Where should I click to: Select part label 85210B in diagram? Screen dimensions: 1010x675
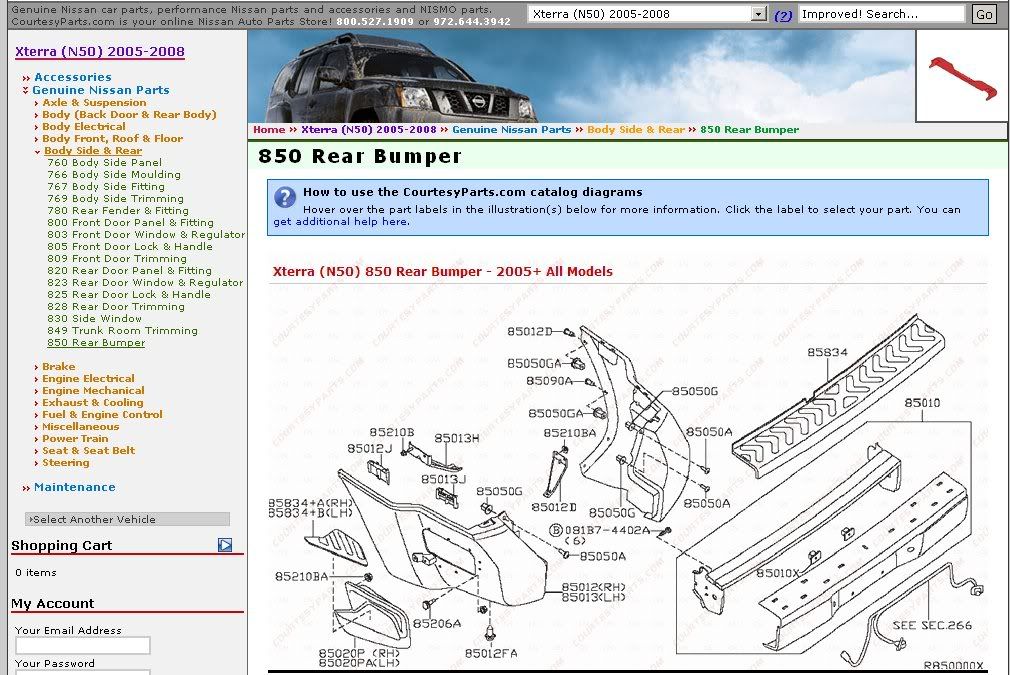[x=392, y=432]
